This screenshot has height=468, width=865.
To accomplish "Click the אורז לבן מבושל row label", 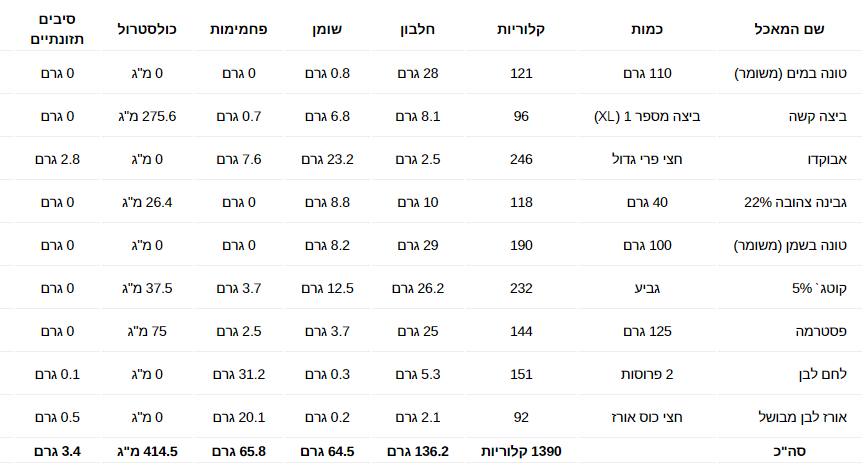I will (803, 418).
